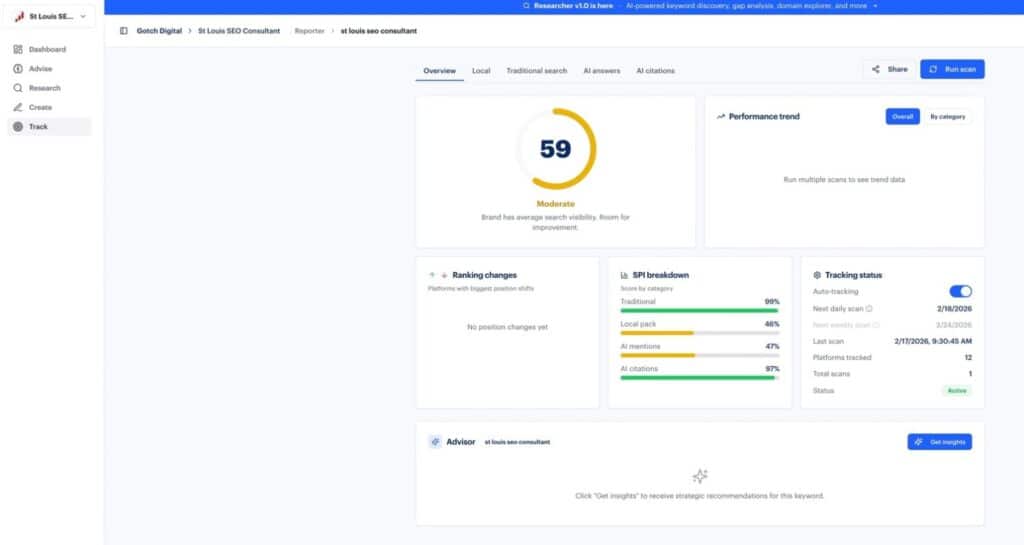The height and width of the screenshot is (545, 1024).
Task: Disable the Auto-tracking toggle
Action: 960,291
